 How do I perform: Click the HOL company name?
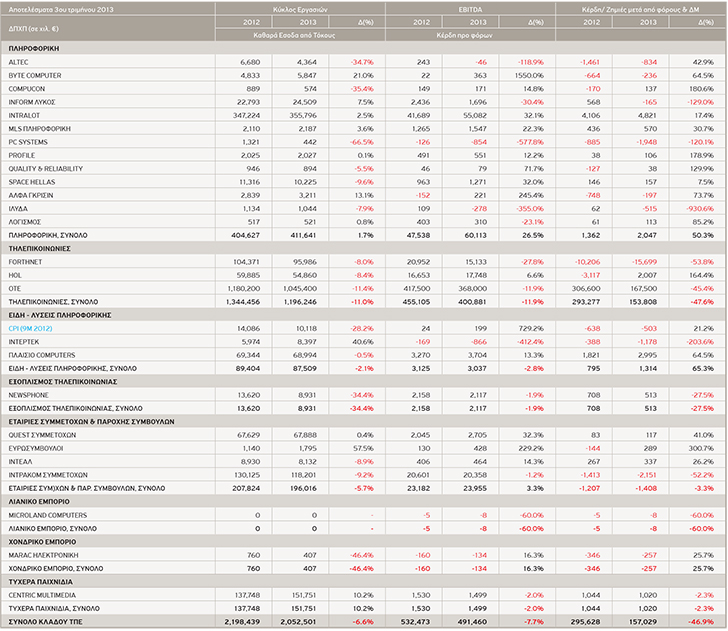click(x=15, y=275)
